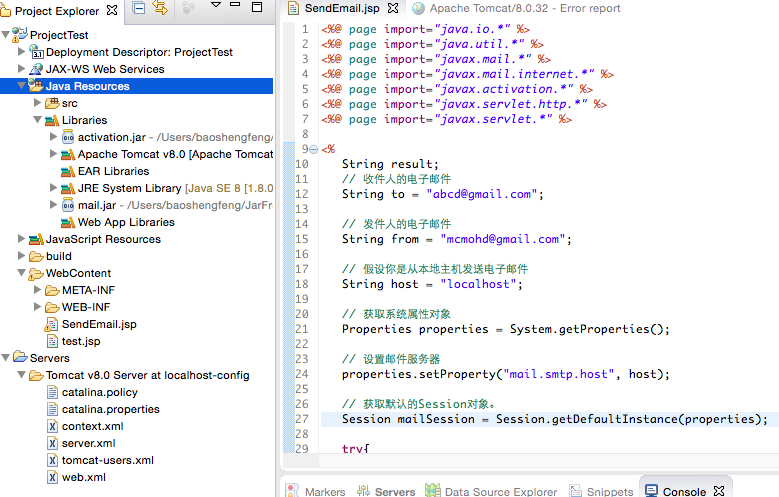Select tomcat-users.xml file

click(108, 460)
